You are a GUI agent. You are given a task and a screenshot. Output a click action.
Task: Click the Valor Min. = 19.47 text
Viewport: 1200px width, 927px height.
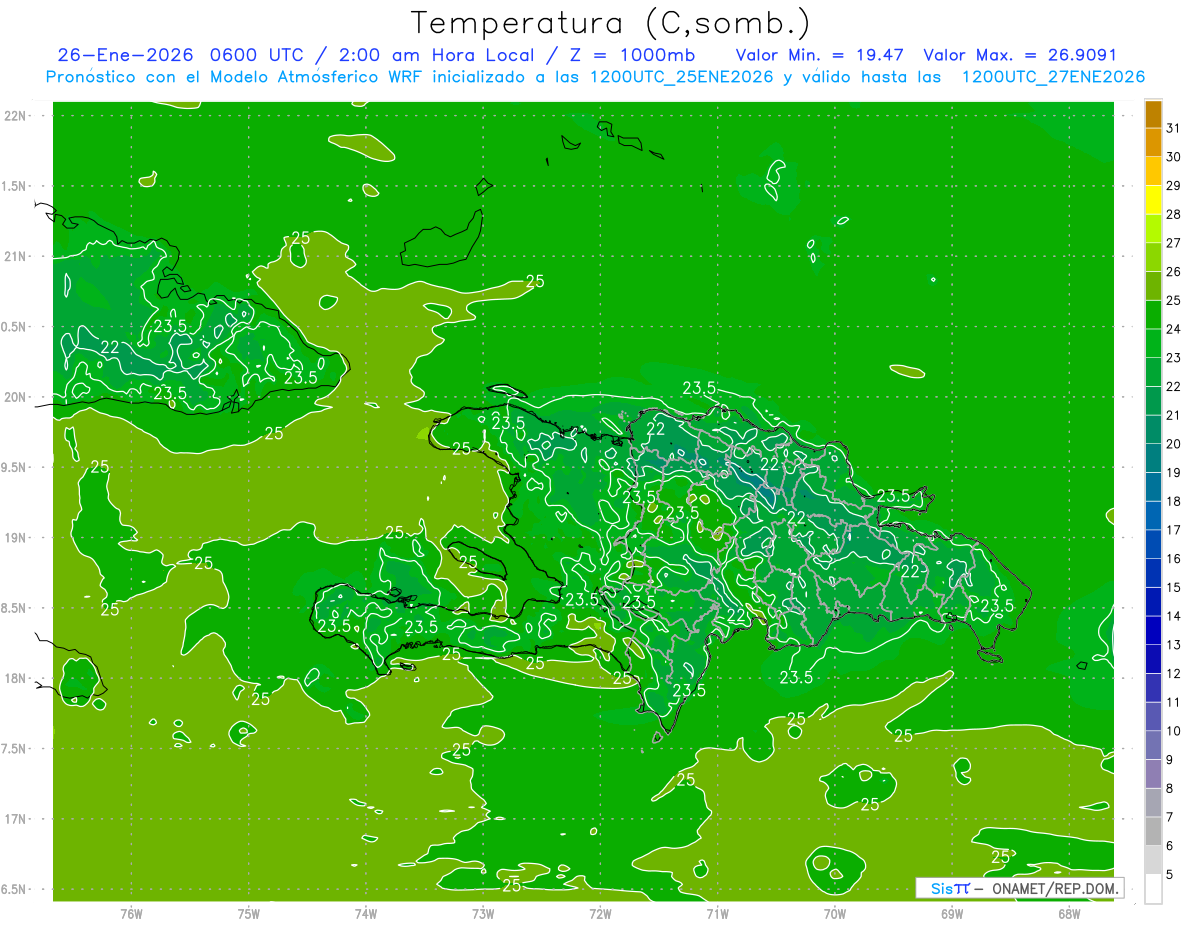pyautogui.click(x=822, y=55)
